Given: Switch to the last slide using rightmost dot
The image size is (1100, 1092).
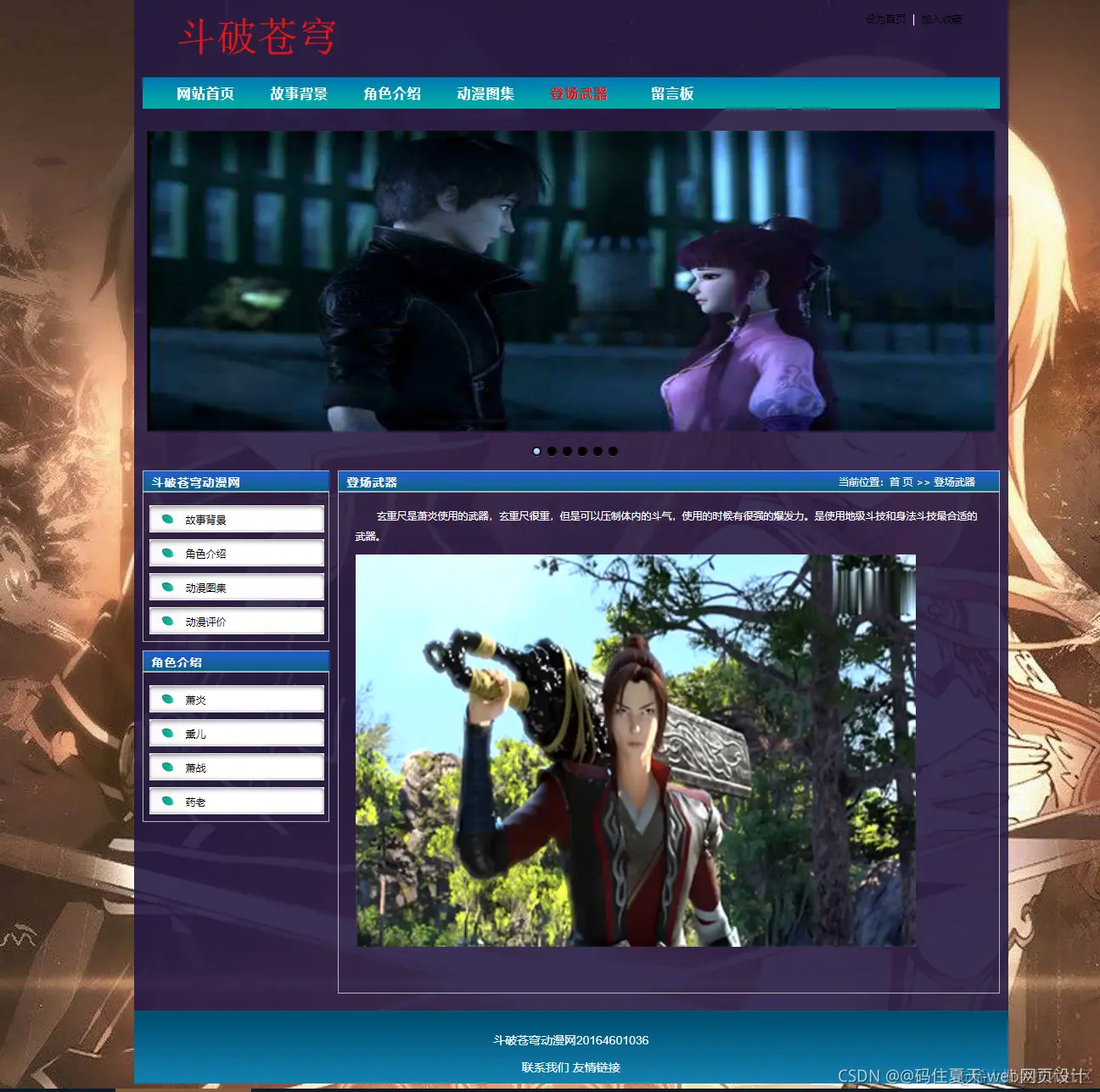Looking at the screenshot, I should click(613, 452).
